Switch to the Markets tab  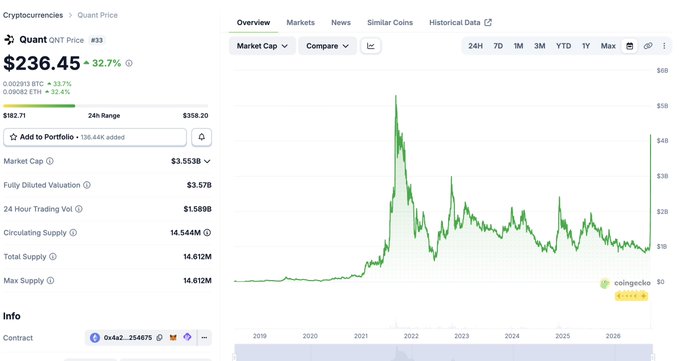(x=301, y=23)
